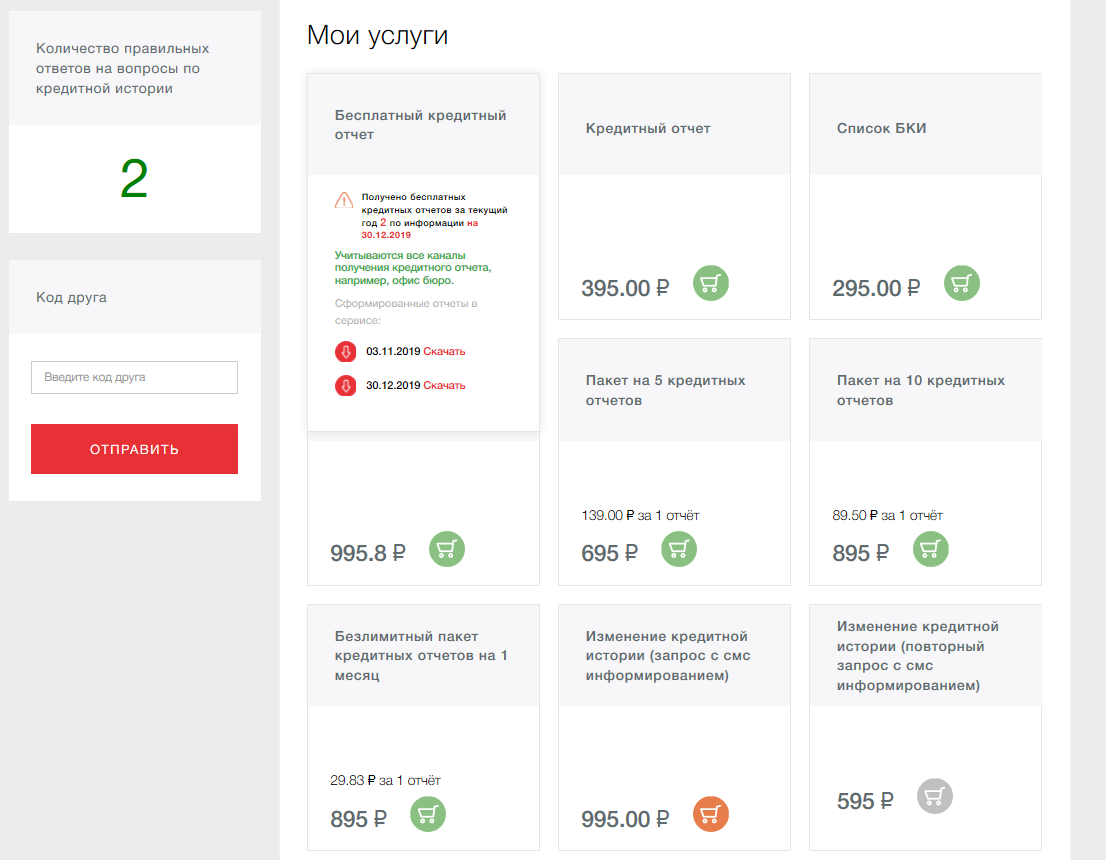Image resolution: width=1106 pixels, height=860 pixels.
Task: Click the 29.83 ₽ за 1 отчёт text
Action: pos(385,780)
